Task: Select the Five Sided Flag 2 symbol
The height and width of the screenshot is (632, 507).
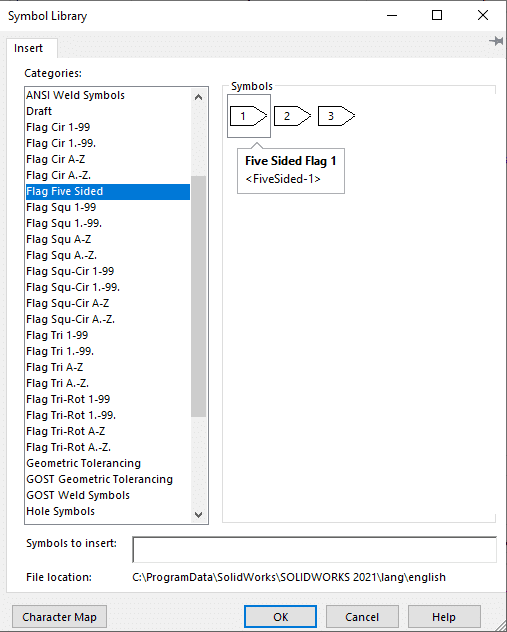Action: point(293,116)
